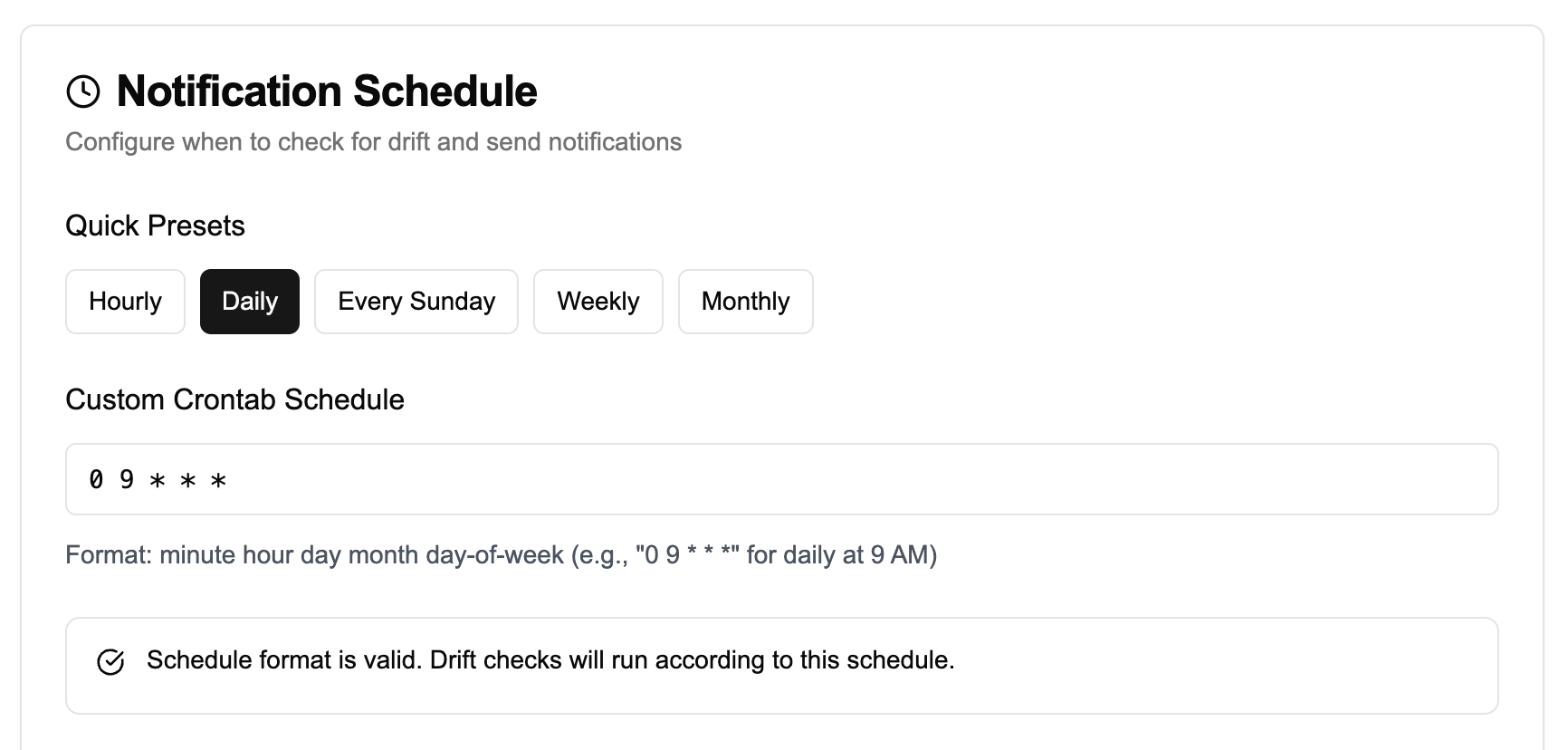The width and height of the screenshot is (1568, 750).
Task: Activate the Weekly schedule option
Action: coord(598,301)
